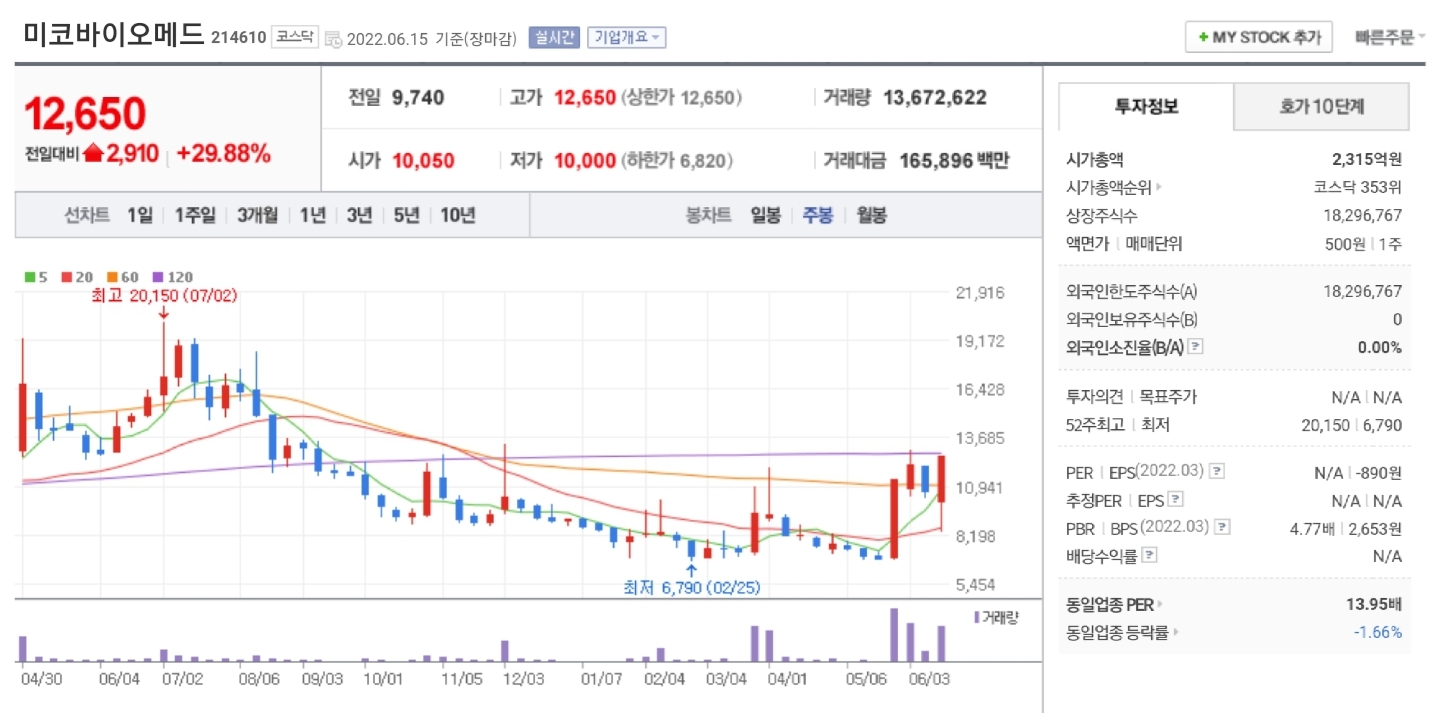Viewport: 1433px width, 713px height.
Task: Click the 최고 20,150 (07/02) chart marker
Action: click(164, 296)
